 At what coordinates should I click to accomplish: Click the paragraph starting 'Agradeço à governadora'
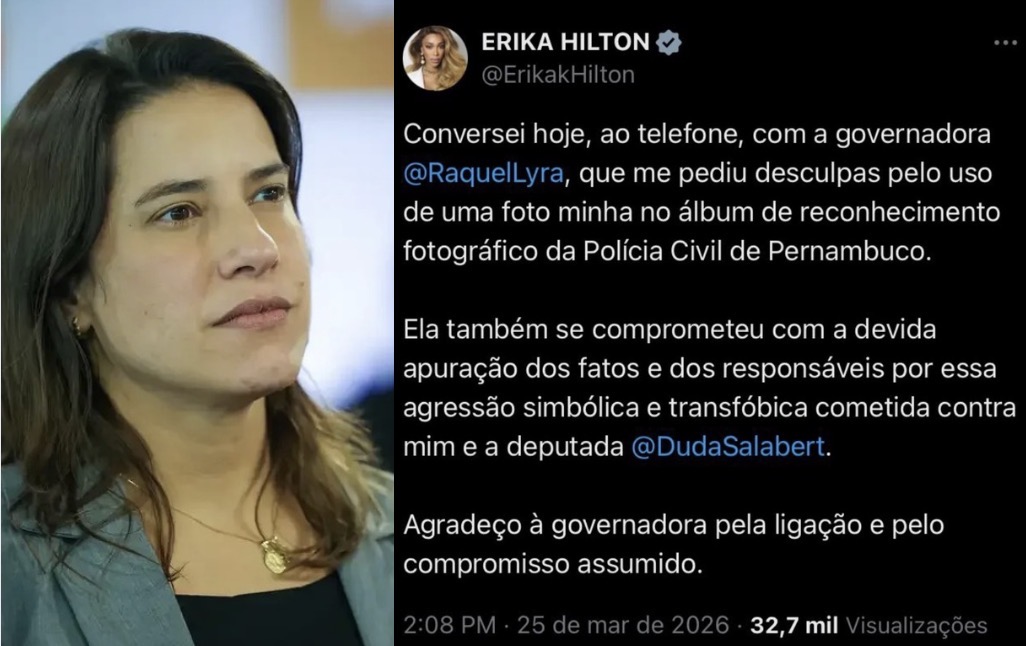point(673,545)
